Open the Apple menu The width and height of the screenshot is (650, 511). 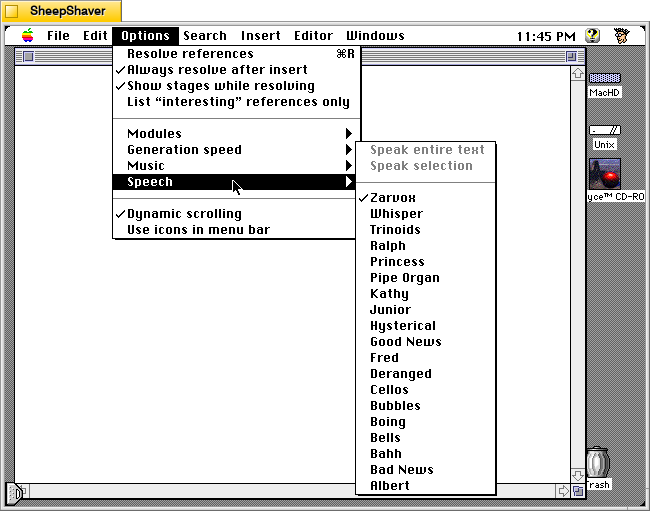point(27,36)
